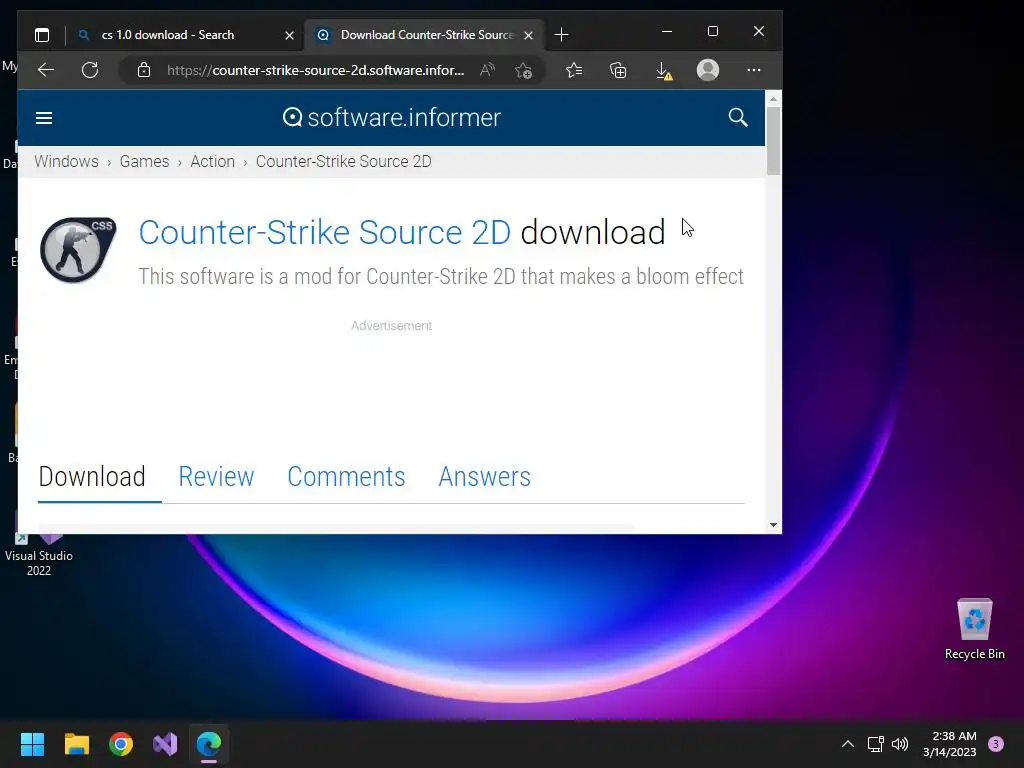Open Downloads with warning icon
Screen dimensions: 1024x768
pyautogui.click(x=664, y=71)
